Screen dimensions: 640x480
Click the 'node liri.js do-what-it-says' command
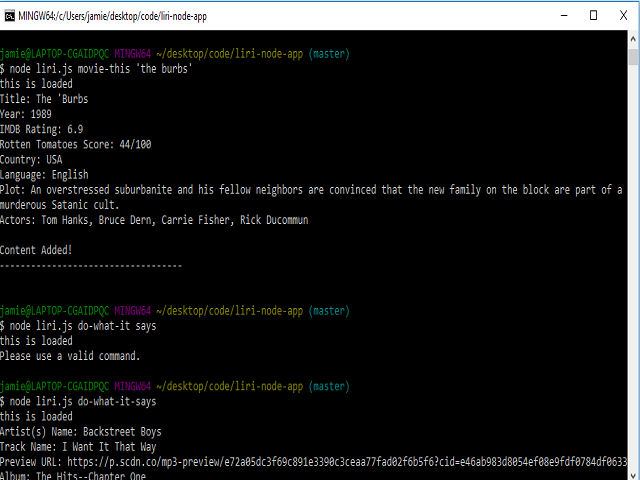[82, 401]
